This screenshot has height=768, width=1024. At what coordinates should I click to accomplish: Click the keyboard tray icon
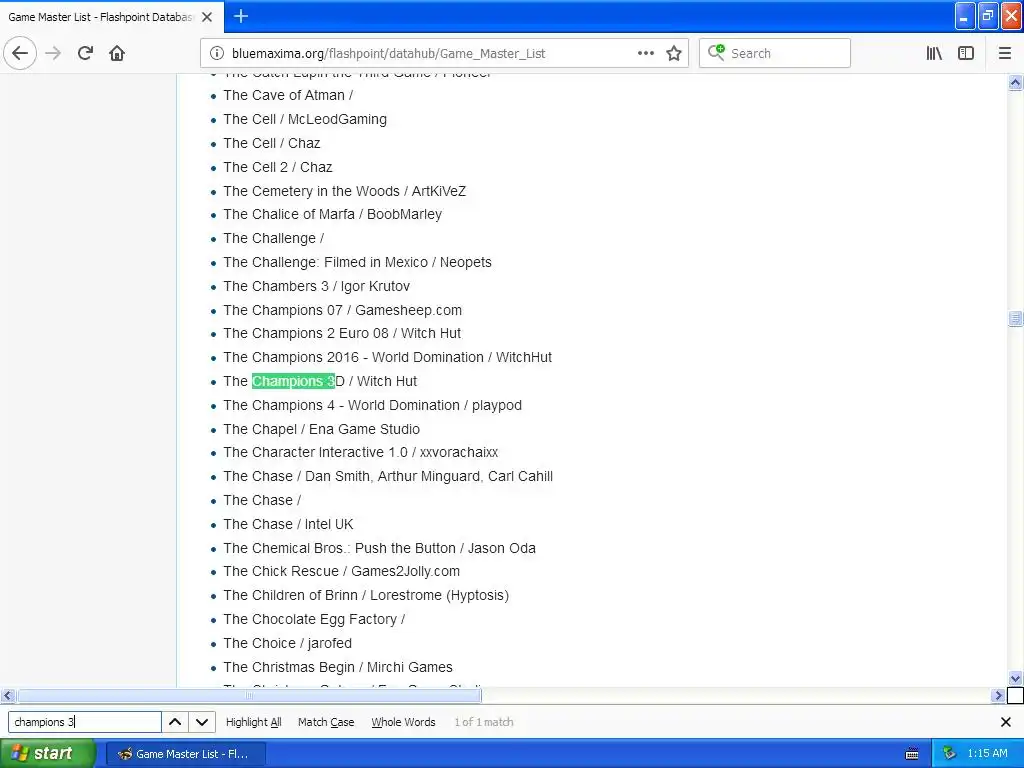[x=912, y=754]
